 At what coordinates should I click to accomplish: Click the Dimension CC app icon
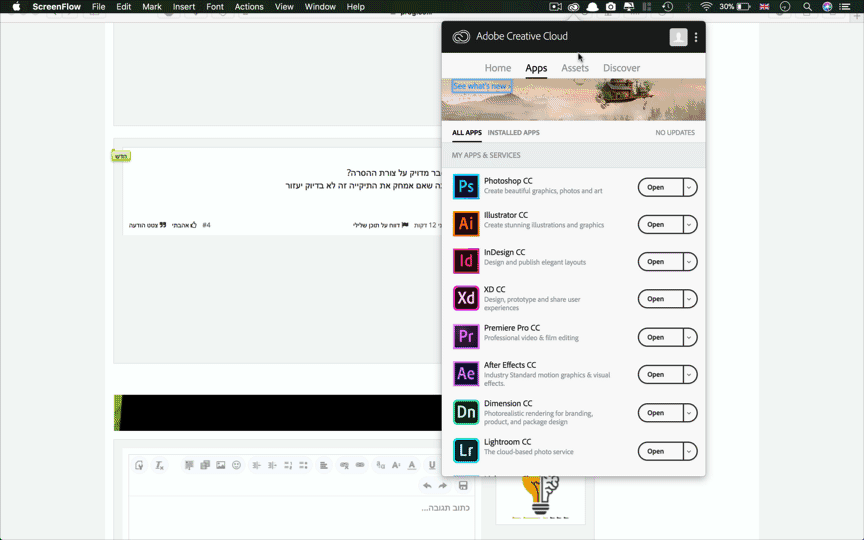pyautogui.click(x=466, y=412)
